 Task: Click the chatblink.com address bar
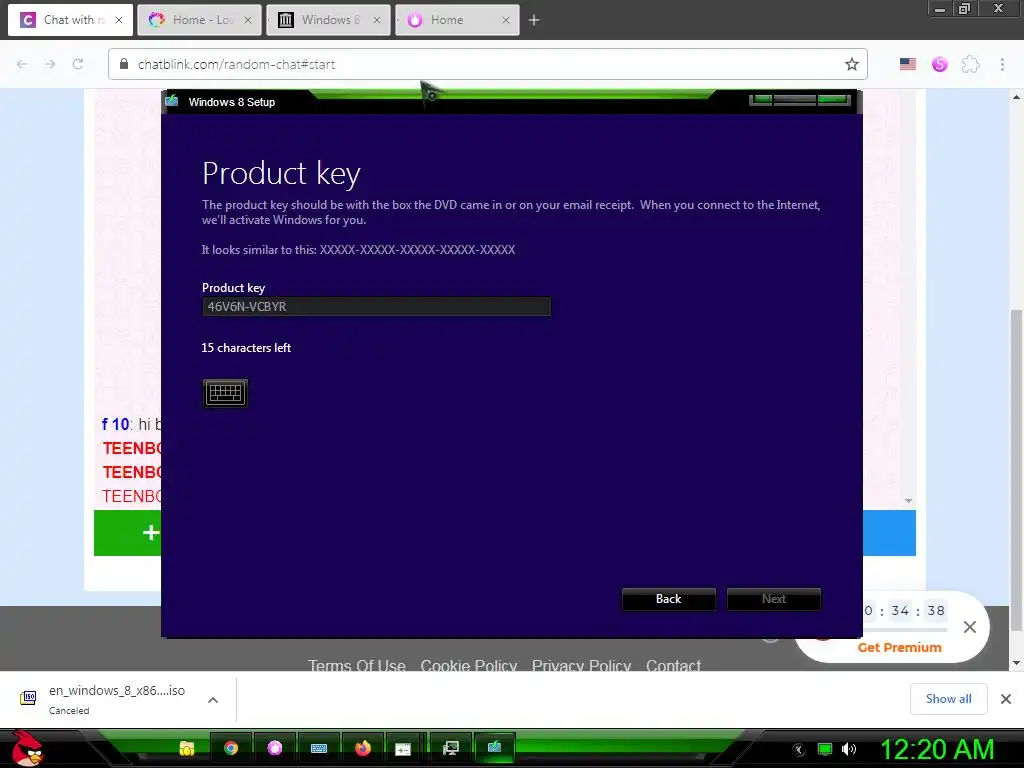coord(487,64)
